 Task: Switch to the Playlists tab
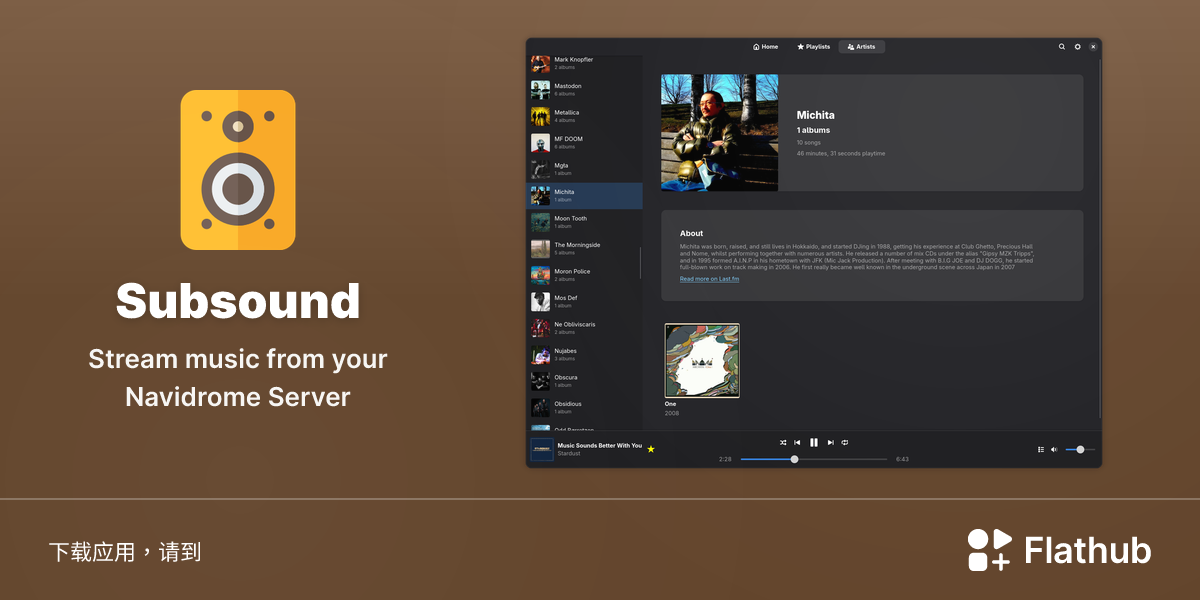pos(814,47)
